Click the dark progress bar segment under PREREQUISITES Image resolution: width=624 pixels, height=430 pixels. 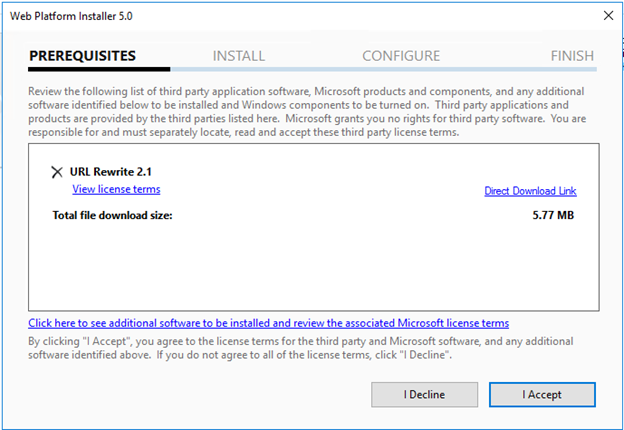[x=99, y=70]
